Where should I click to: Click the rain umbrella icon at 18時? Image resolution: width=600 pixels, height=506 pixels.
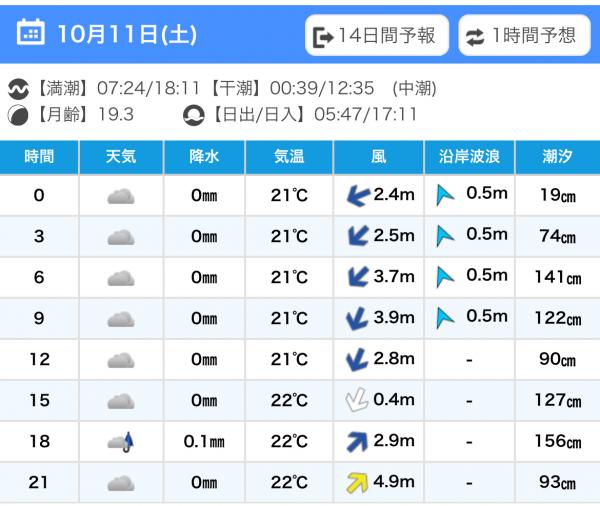tap(121, 442)
